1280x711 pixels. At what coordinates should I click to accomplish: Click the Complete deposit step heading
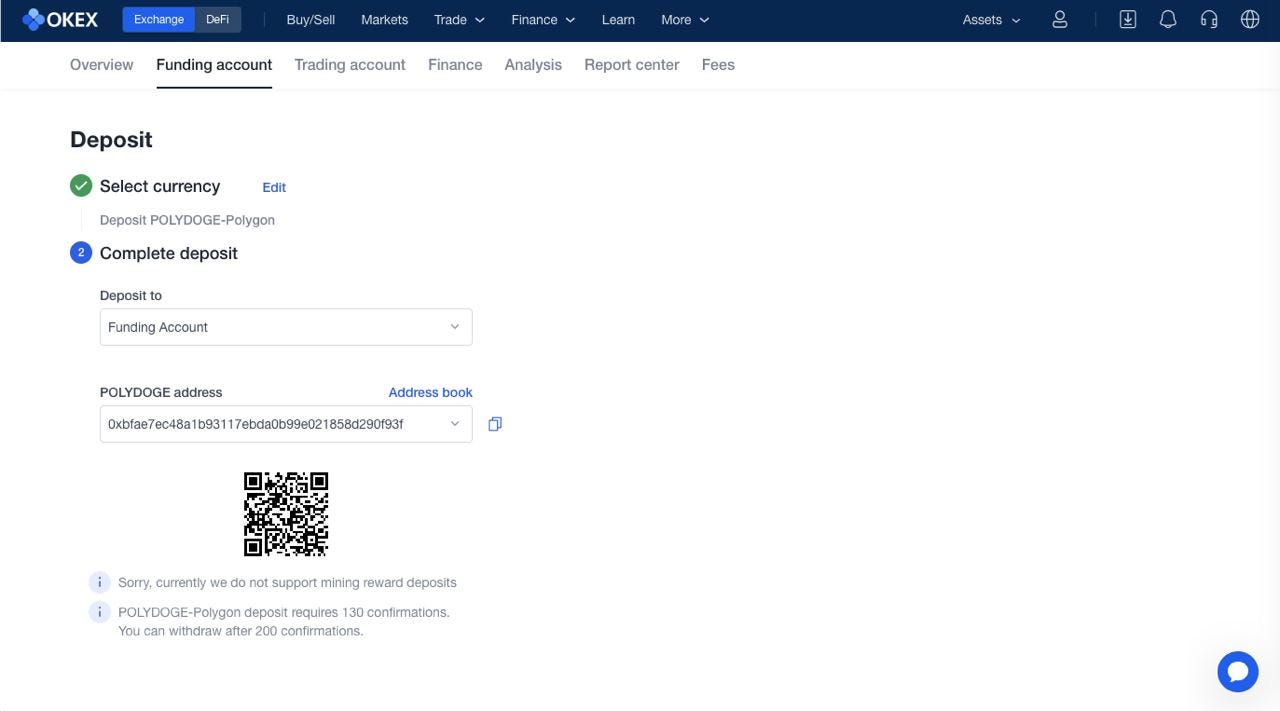coord(169,253)
